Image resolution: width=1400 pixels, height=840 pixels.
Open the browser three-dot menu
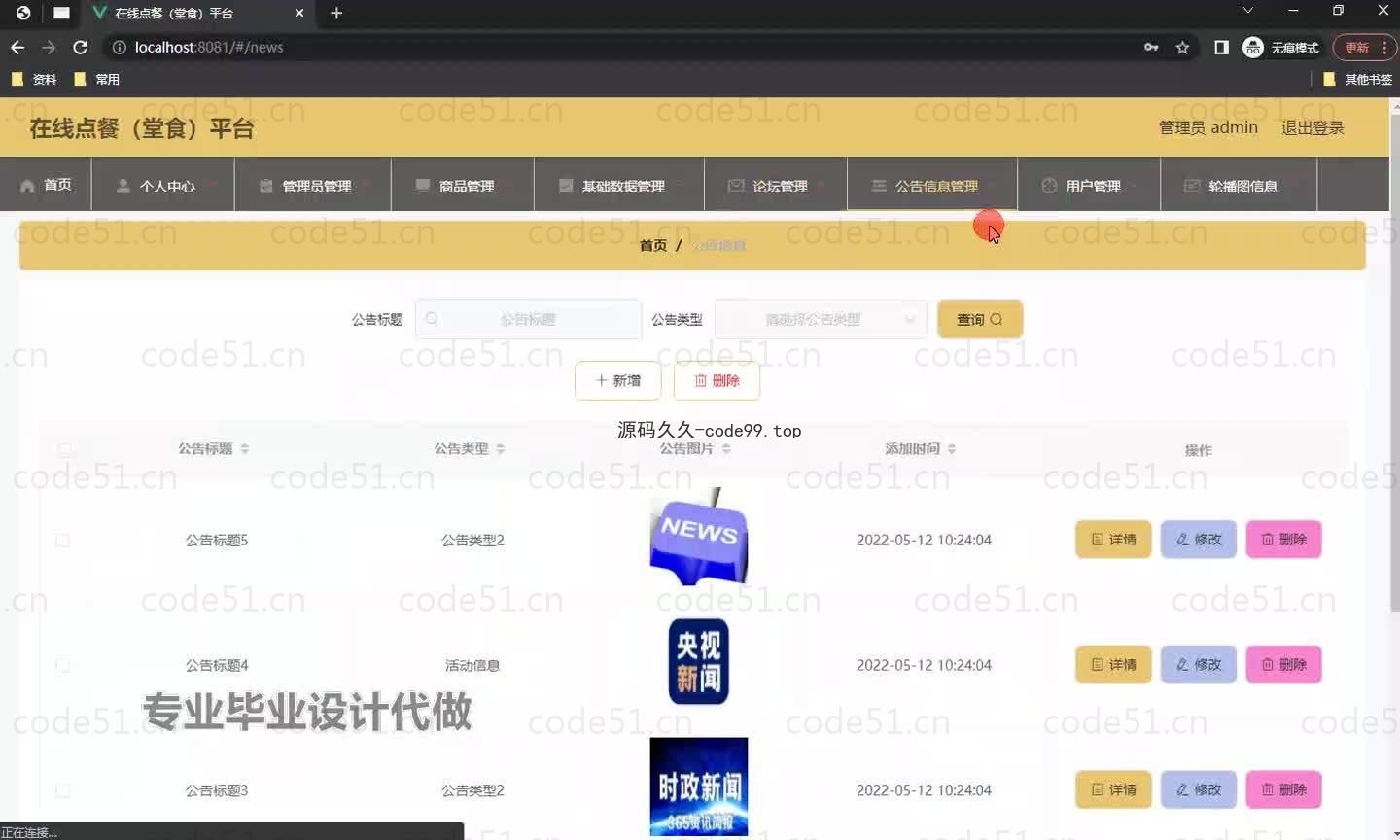pyautogui.click(x=1385, y=47)
